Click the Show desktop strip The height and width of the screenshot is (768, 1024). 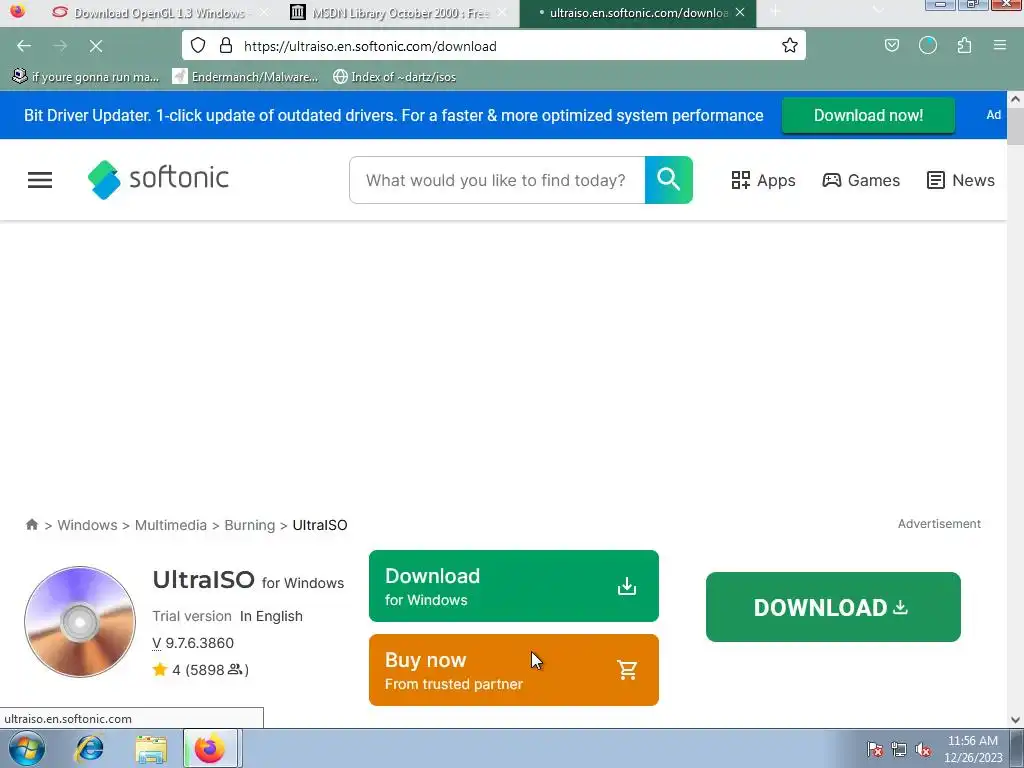pos(1017,748)
